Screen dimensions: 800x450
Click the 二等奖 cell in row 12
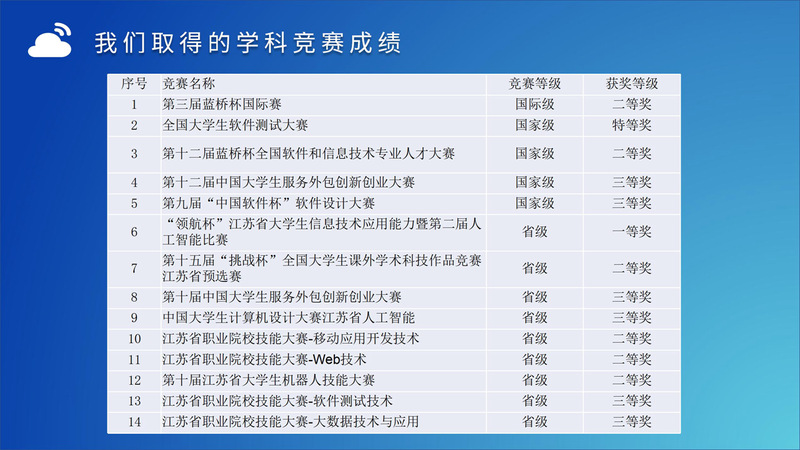click(x=632, y=381)
